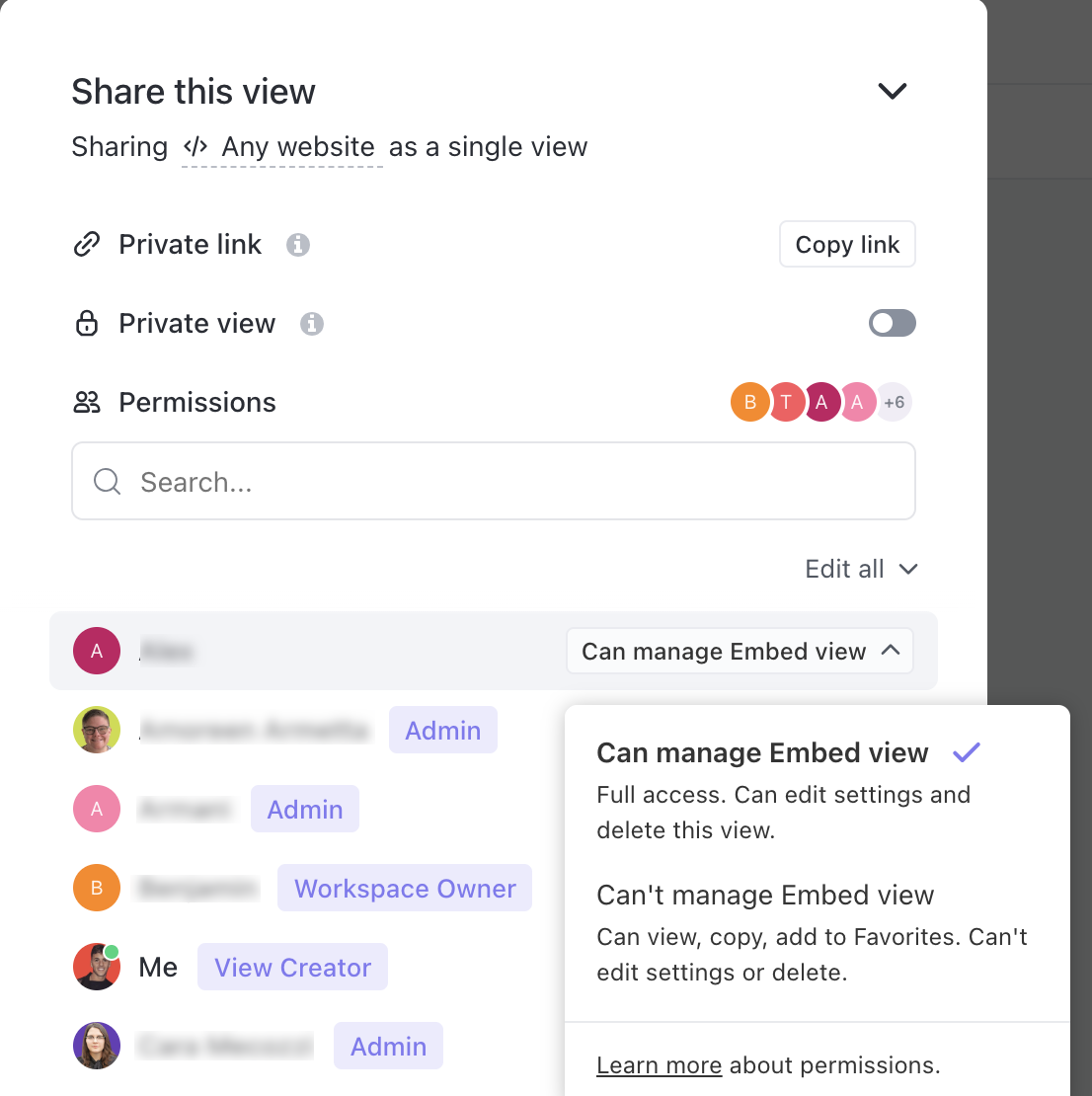Click the embed code icon before Any website
The width and height of the screenshot is (1092, 1096).
(x=195, y=147)
